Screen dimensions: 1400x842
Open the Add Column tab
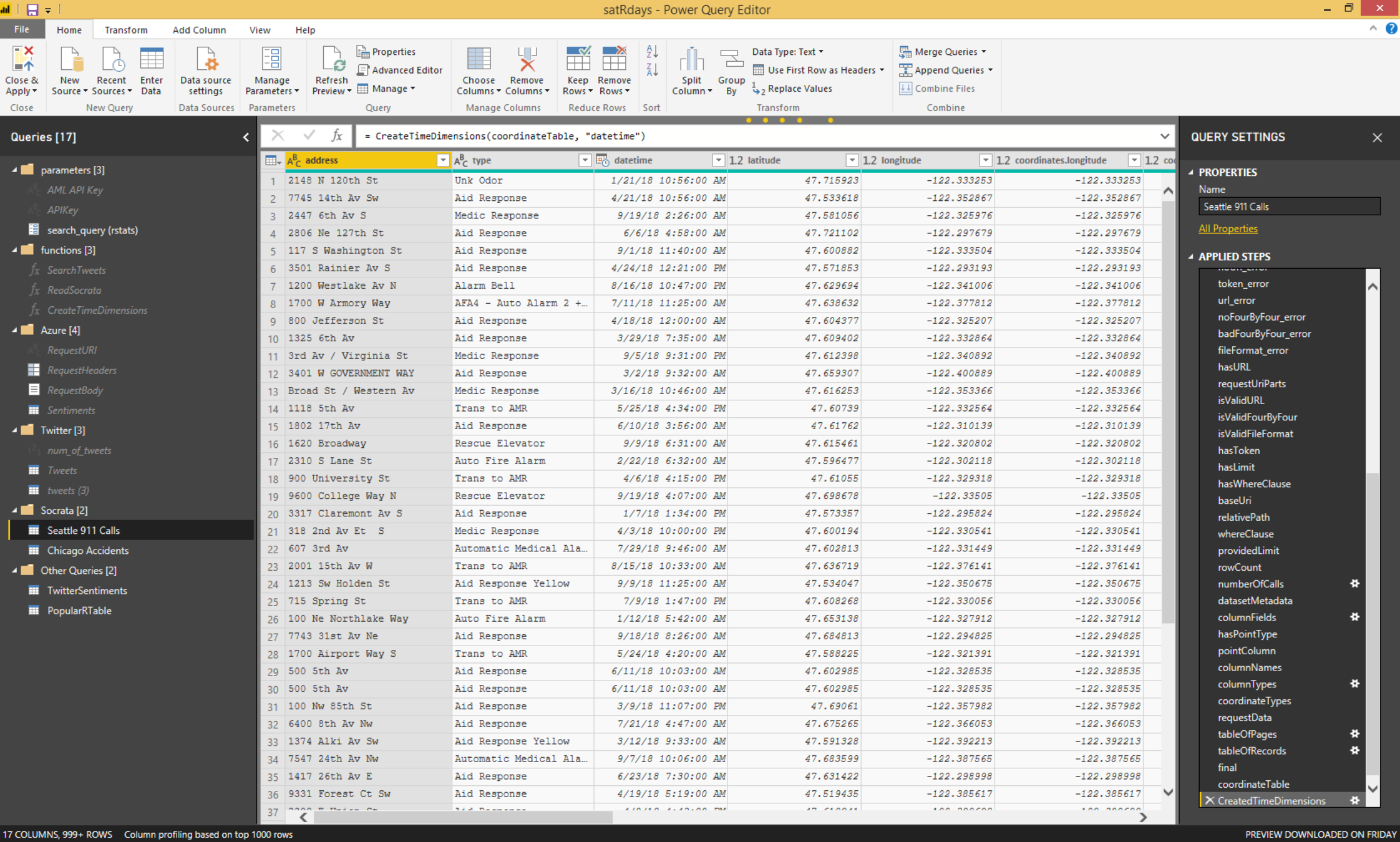(198, 30)
